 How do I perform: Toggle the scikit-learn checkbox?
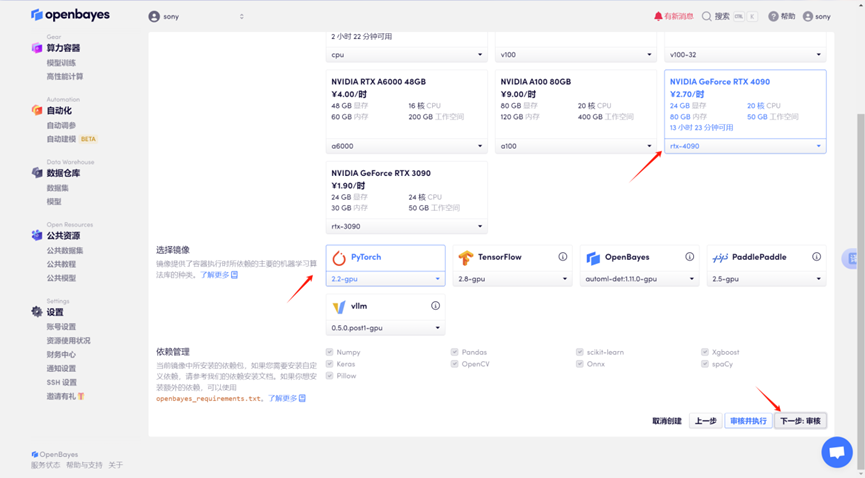tap(580, 352)
